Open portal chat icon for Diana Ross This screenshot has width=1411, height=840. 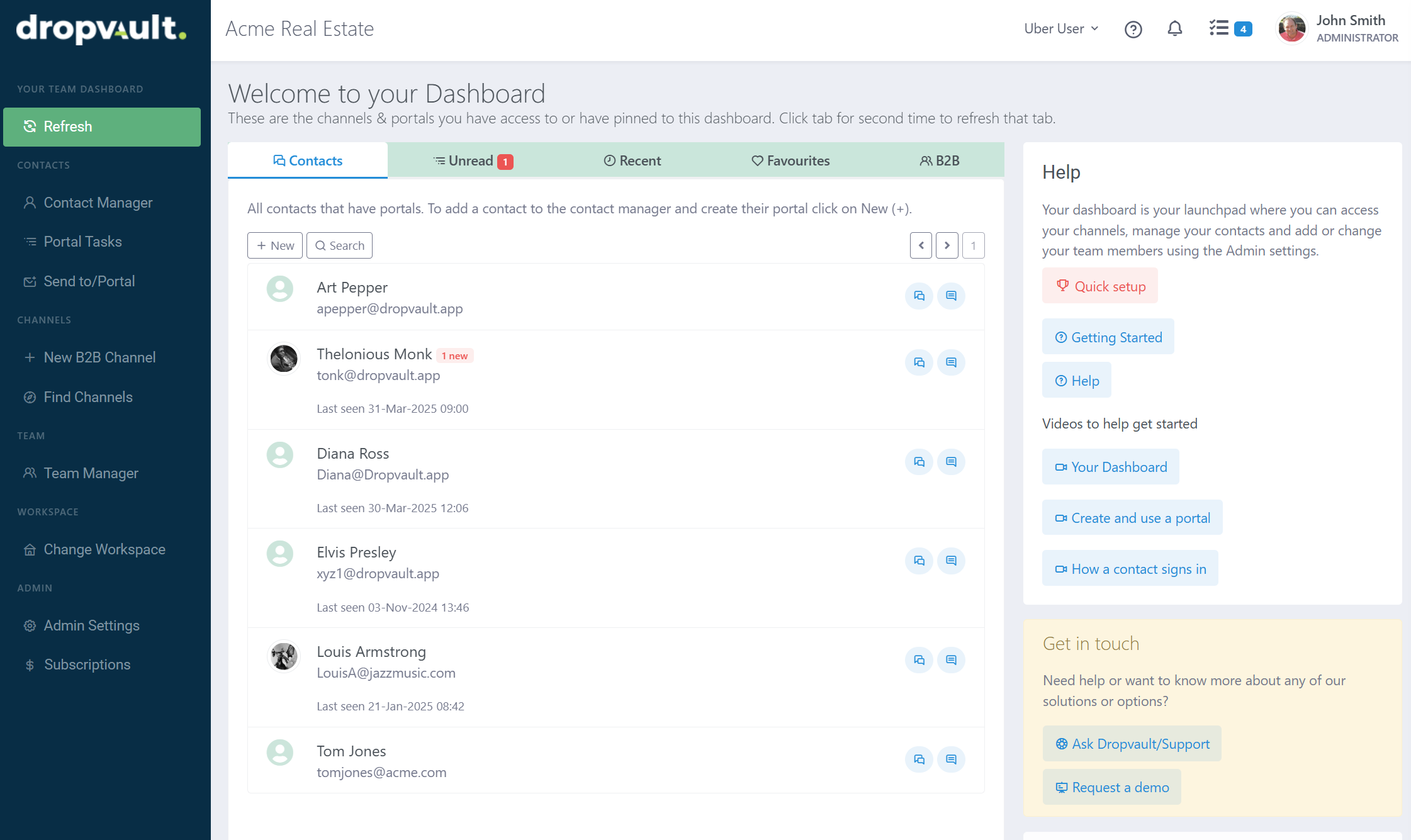[919, 462]
